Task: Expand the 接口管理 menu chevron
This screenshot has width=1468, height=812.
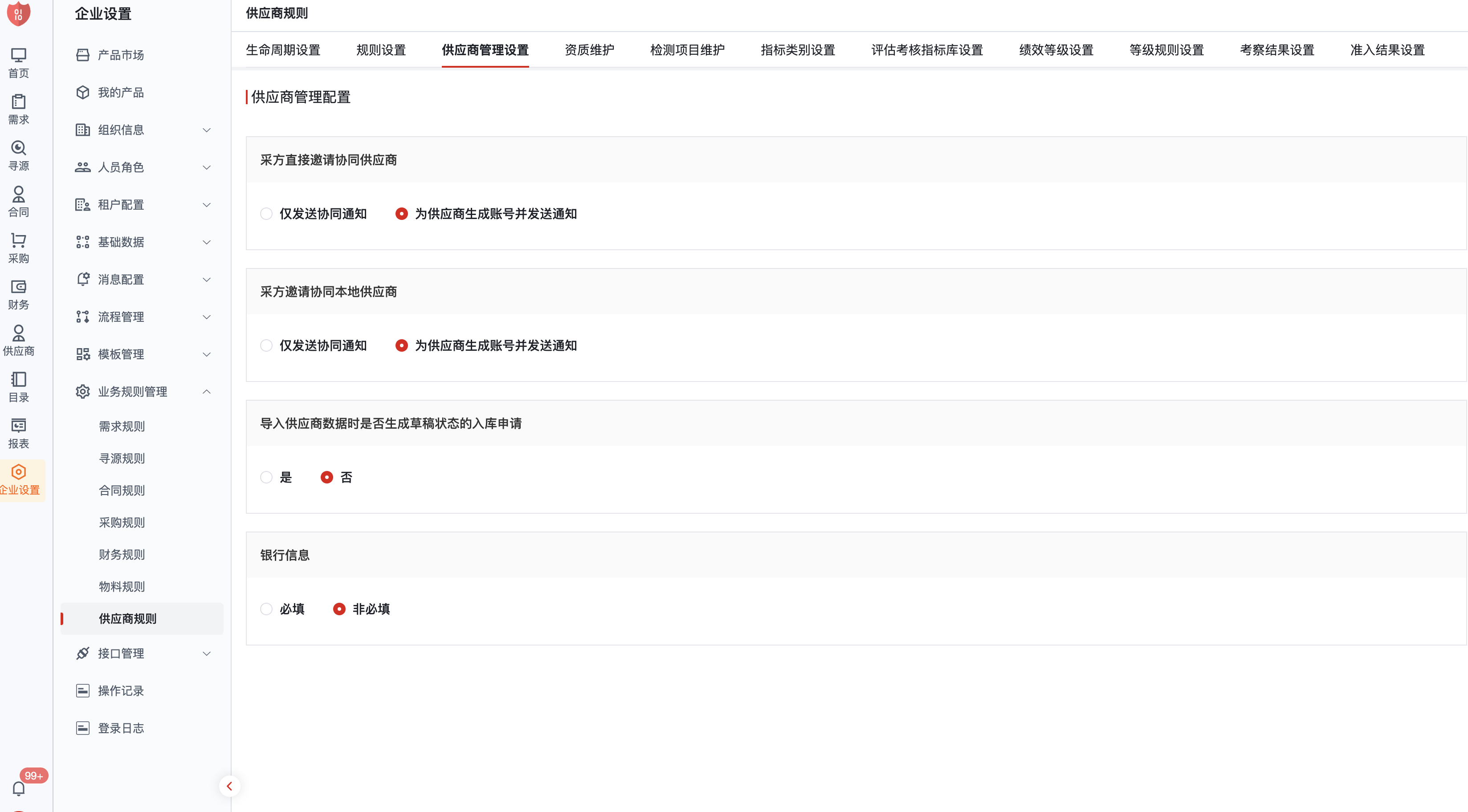Action: coord(206,653)
